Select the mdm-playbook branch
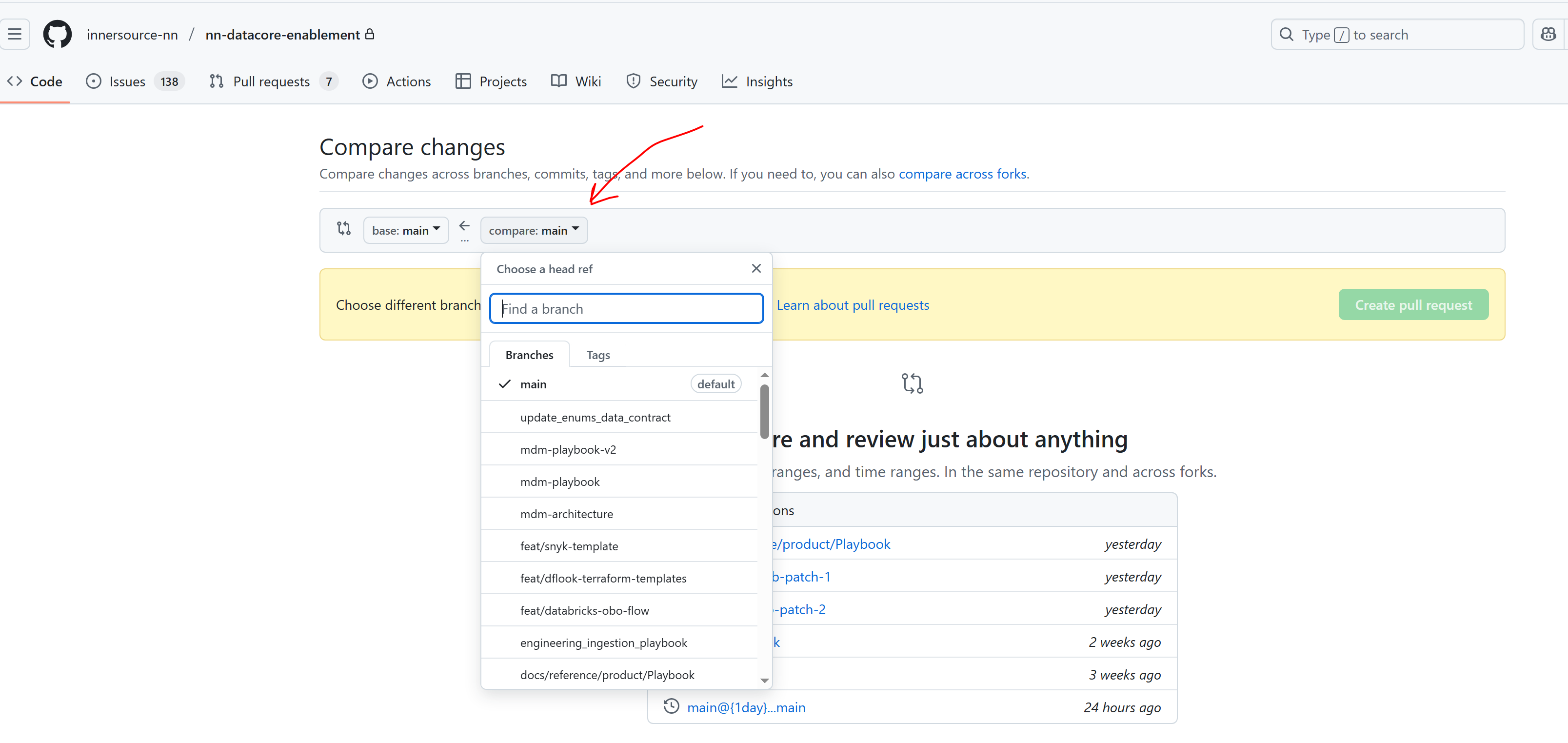The height and width of the screenshot is (743, 1568). click(x=619, y=482)
